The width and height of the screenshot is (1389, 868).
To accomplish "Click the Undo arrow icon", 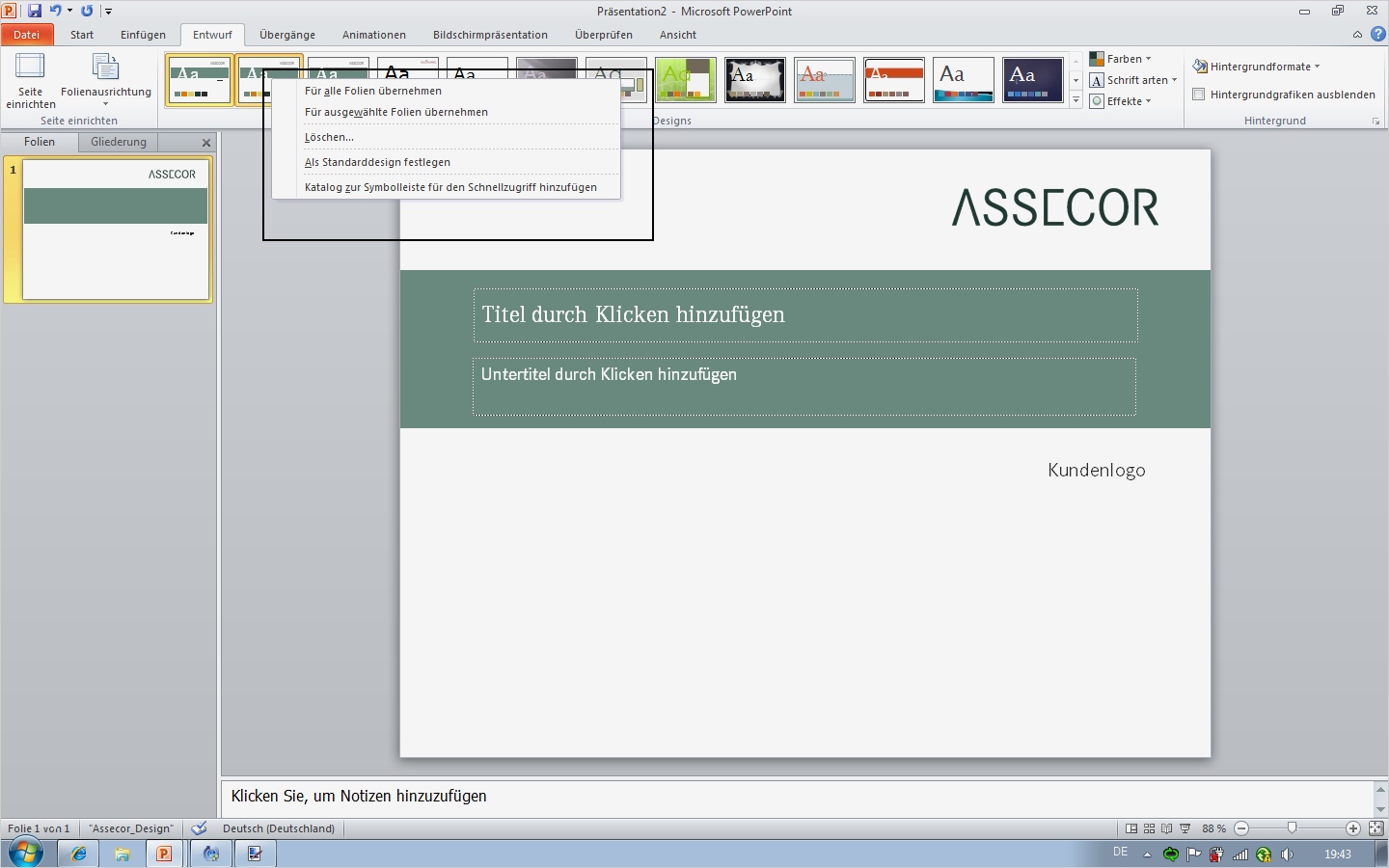I will [x=55, y=11].
